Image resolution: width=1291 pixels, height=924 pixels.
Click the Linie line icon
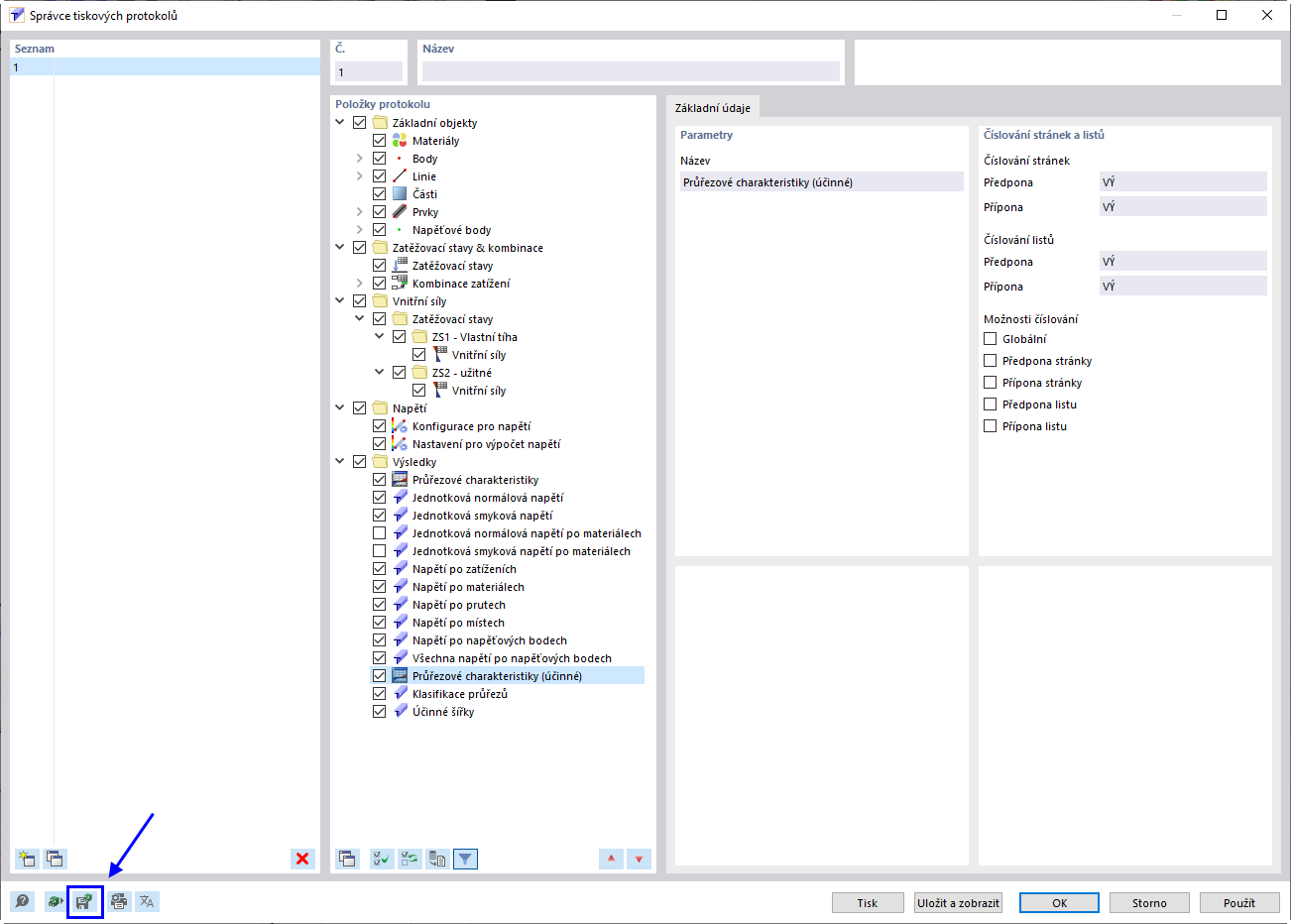tap(400, 176)
